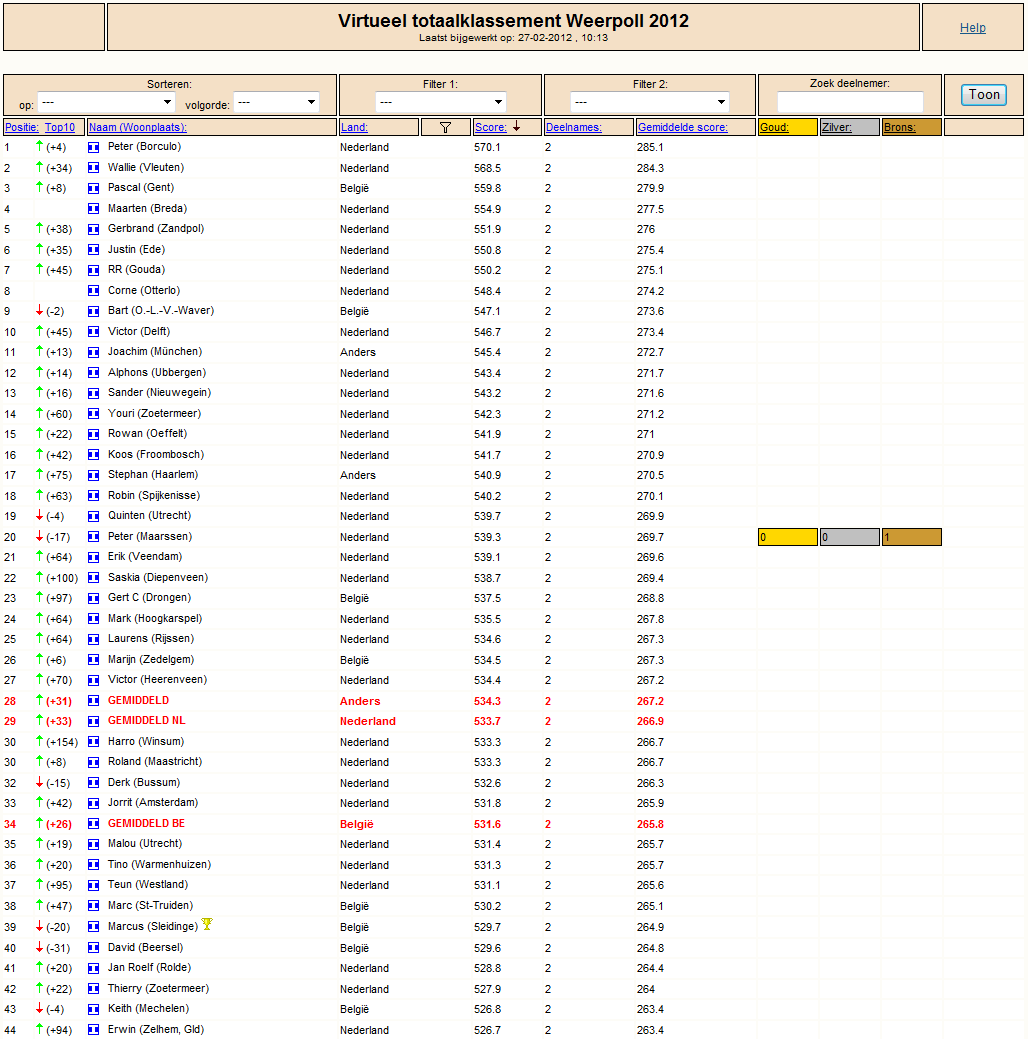
Task: Click the name 'Roland (Maastricht)'
Action: click(x=155, y=762)
